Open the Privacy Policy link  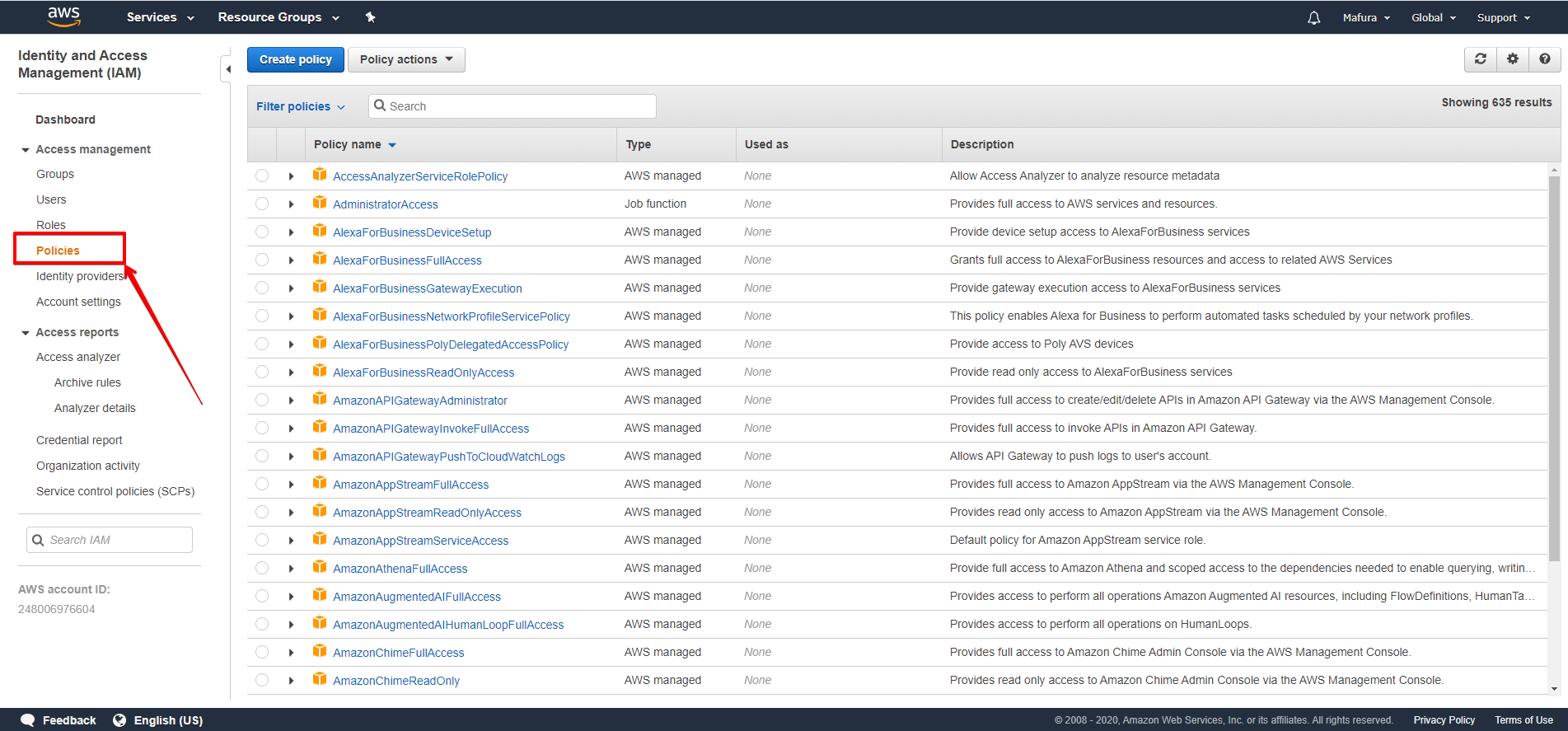1444,719
